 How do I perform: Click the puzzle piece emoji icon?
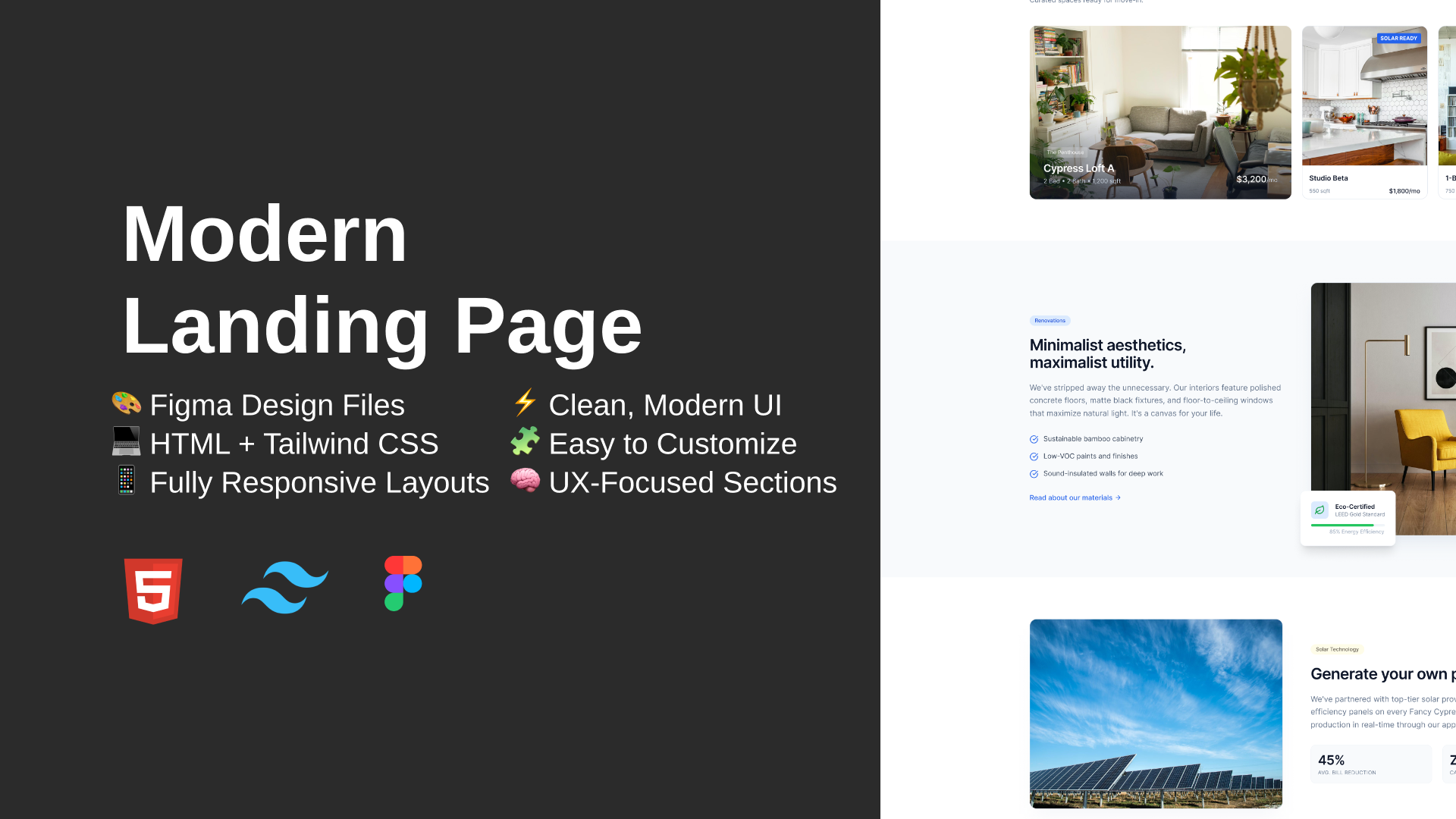525,441
